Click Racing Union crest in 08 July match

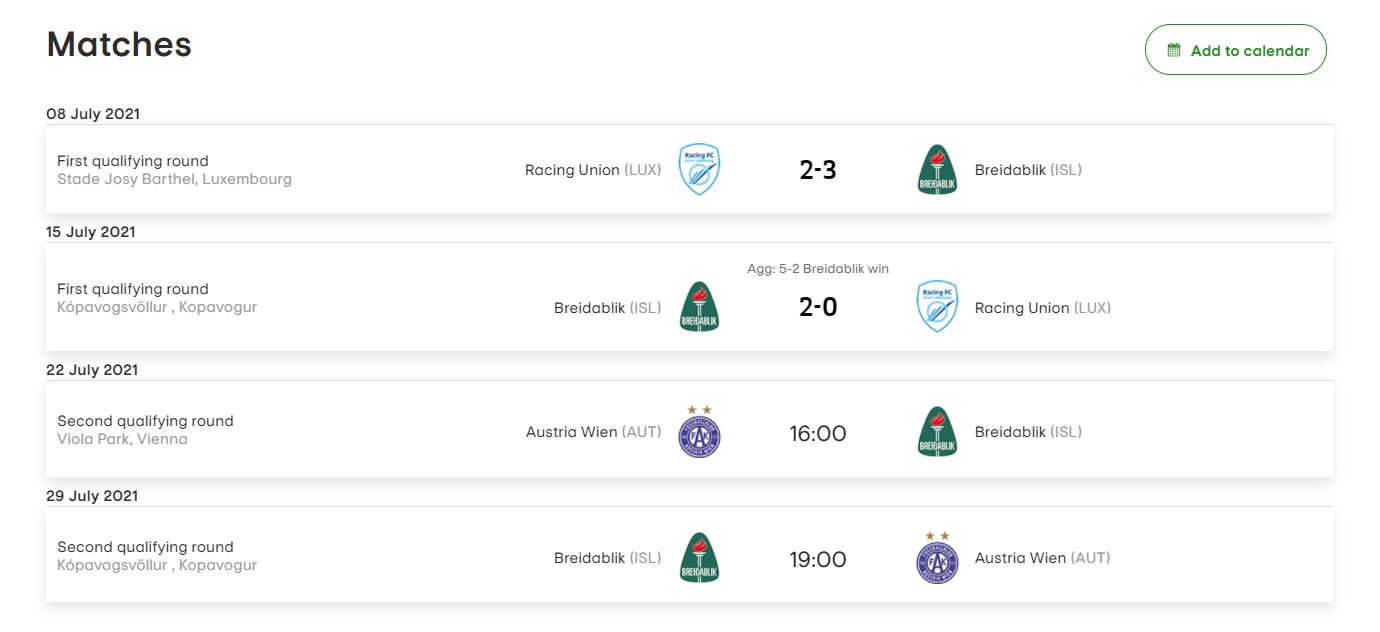(699, 170)
